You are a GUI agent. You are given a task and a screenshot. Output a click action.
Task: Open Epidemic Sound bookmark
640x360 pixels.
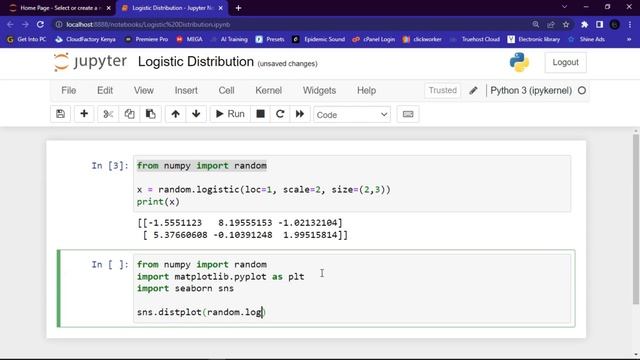coord(319,39)
